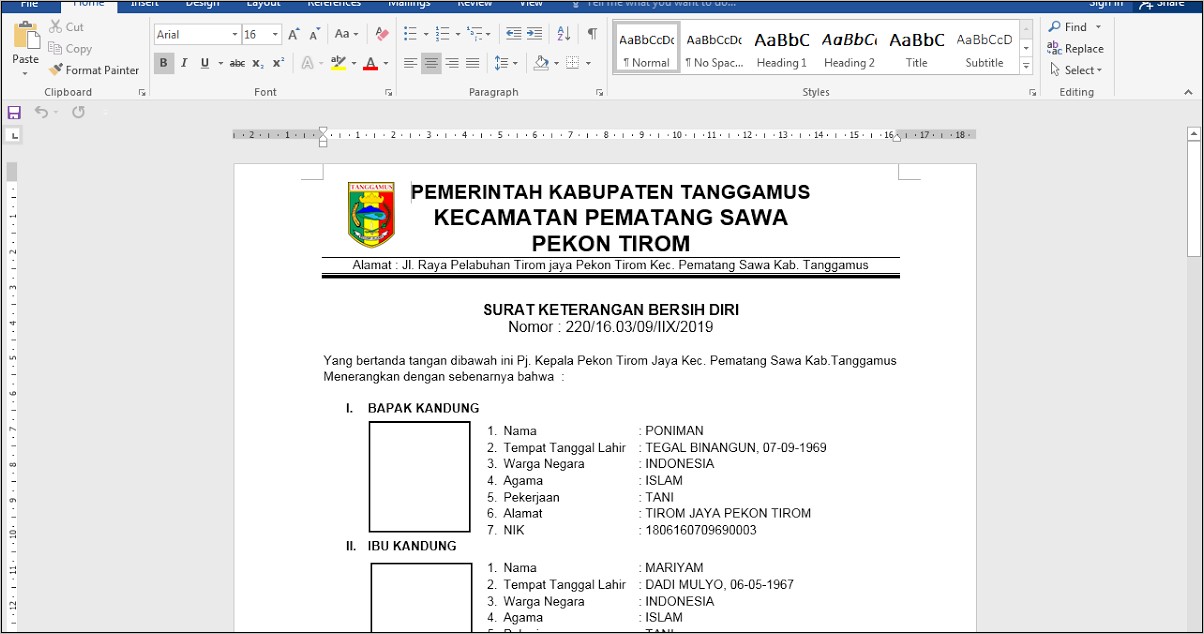The image size is (1204, 634).
Task: Open the Mailings ribbon tab
Action: 409,4
